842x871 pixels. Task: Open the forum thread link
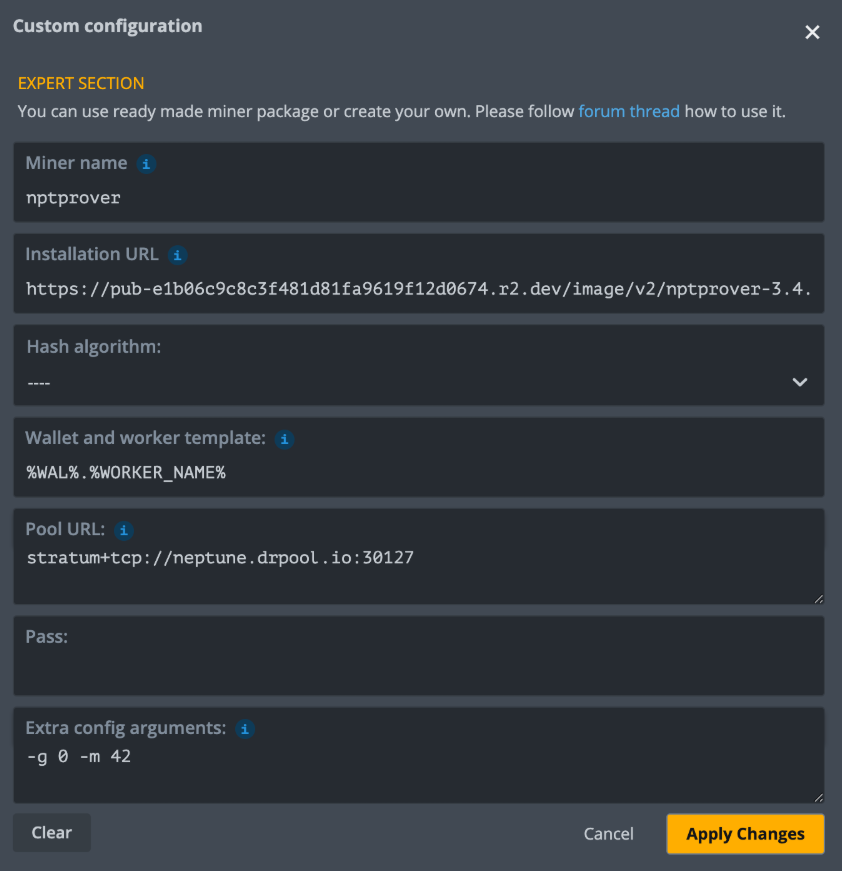pos(629,111)
